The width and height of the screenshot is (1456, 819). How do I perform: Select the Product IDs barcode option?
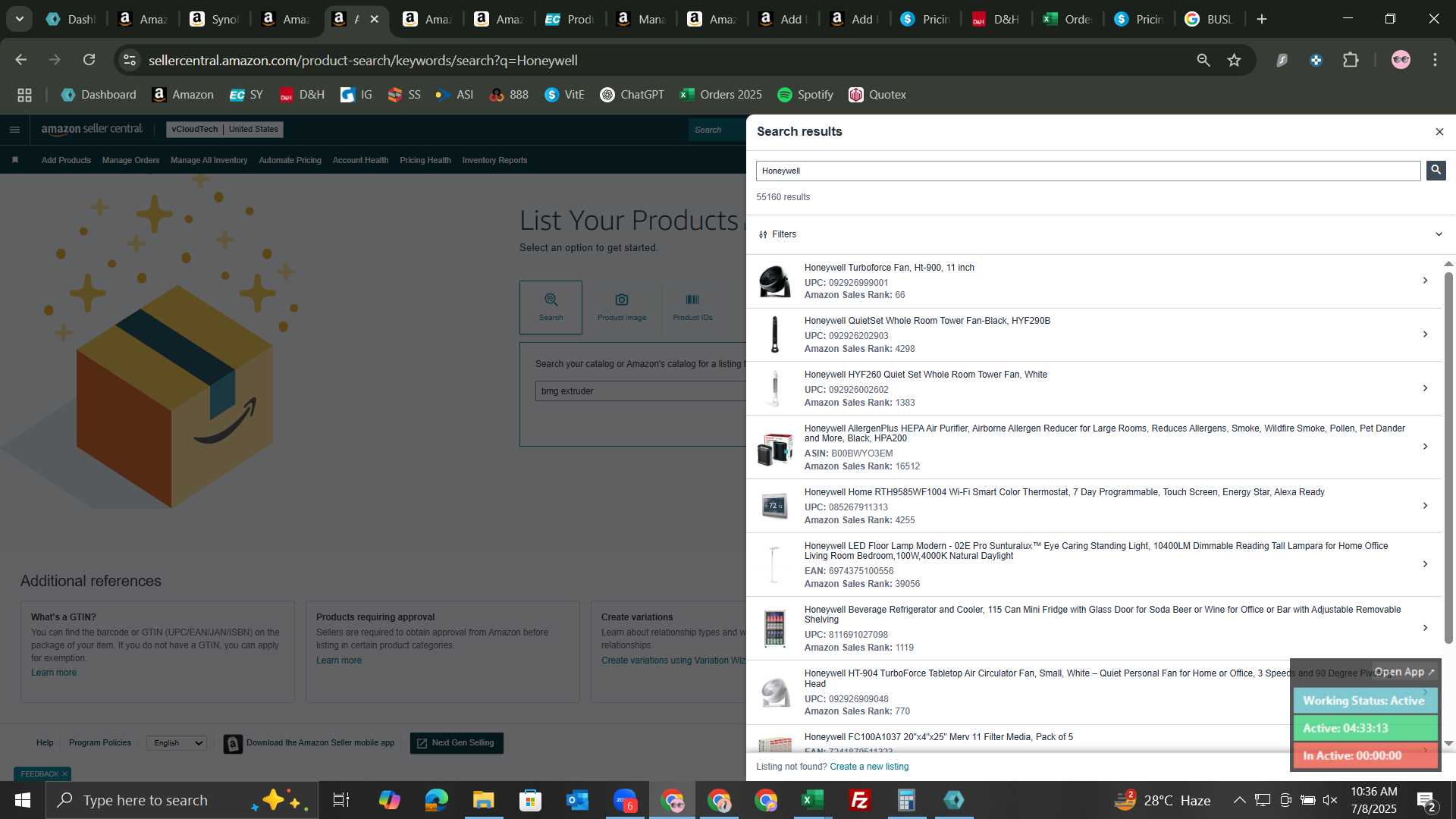(x=692, y=307)
